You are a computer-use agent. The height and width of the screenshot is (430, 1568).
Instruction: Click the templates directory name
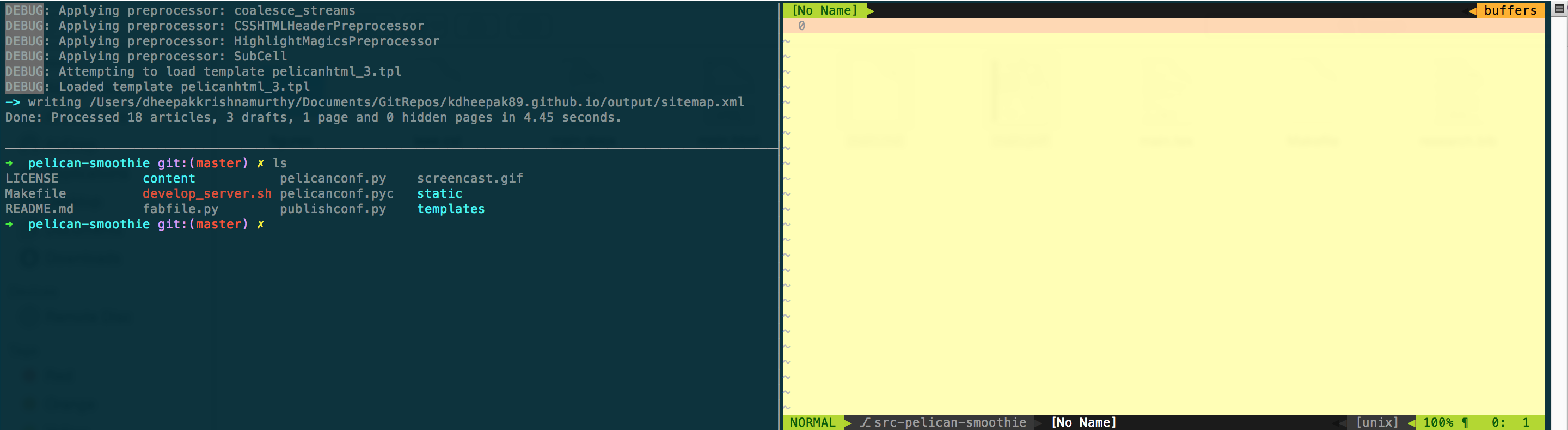450,209
